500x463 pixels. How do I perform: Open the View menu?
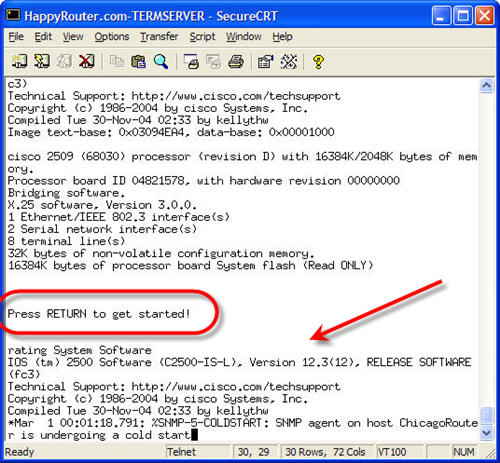click(73, 36)
